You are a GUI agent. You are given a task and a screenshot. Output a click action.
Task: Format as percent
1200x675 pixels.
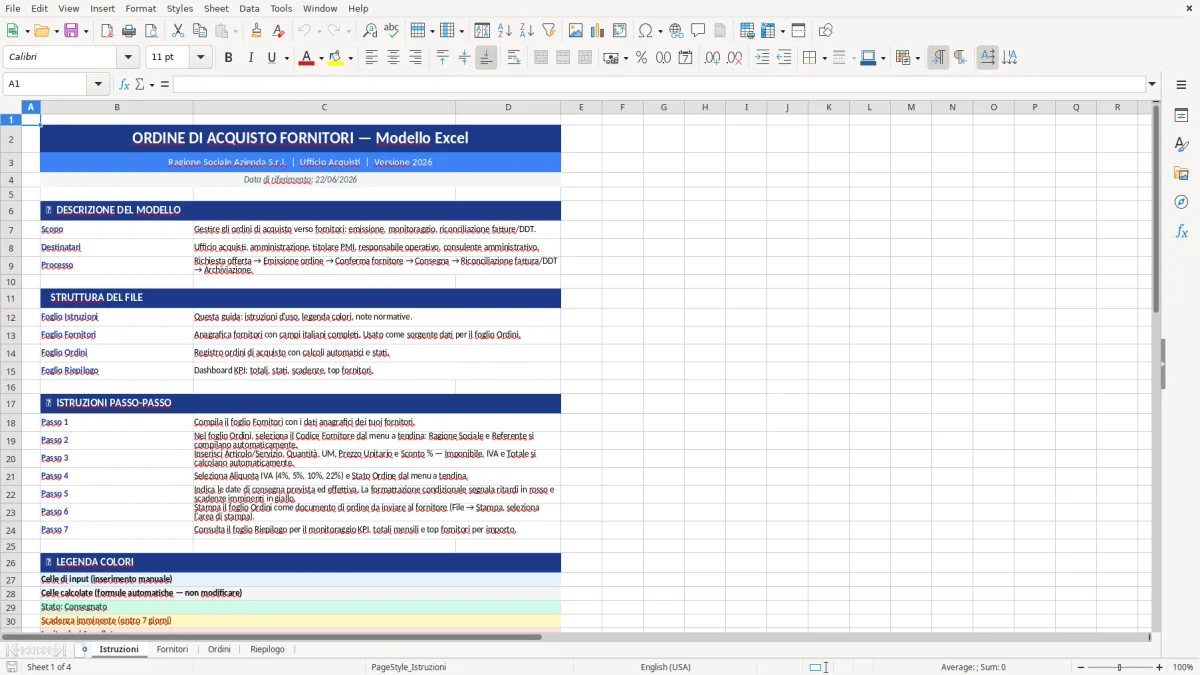pos(642,58)
